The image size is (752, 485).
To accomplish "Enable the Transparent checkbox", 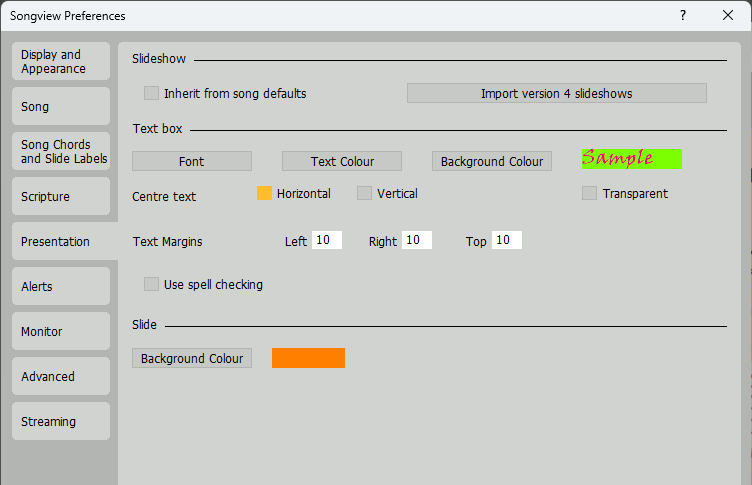I will point(590,193).
